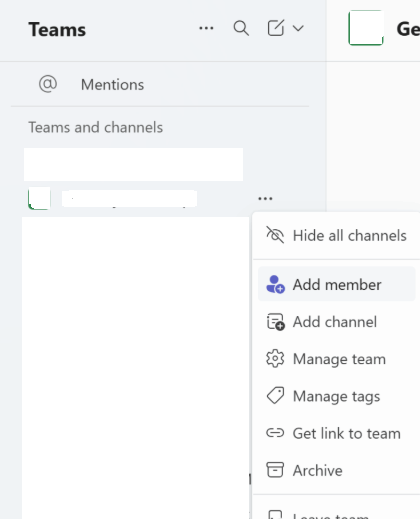This screenshot has height=521, width=420.
Task: Click the crossed-out eye icon
Action: [275, 235]
